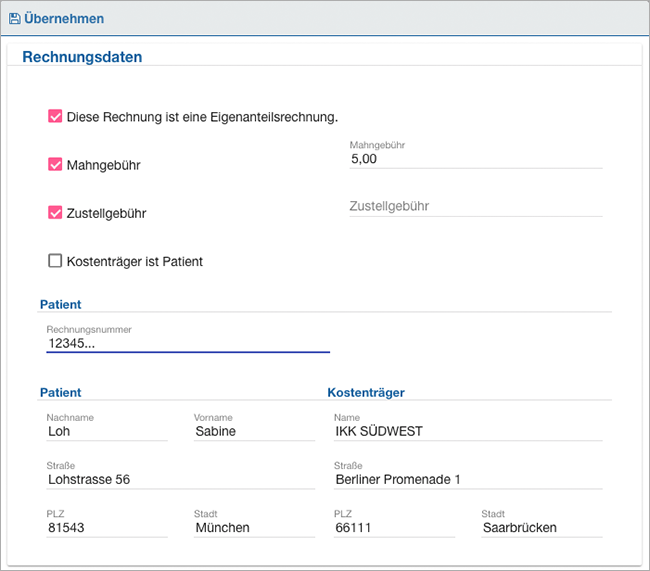
Task: Edit patient Straße field Lohstrasse 56
Action: (x=181, y=479)
